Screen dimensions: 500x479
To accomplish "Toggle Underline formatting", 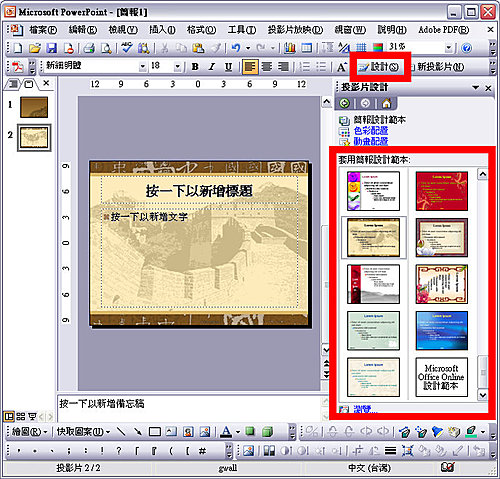I will [x=228, y=67].
